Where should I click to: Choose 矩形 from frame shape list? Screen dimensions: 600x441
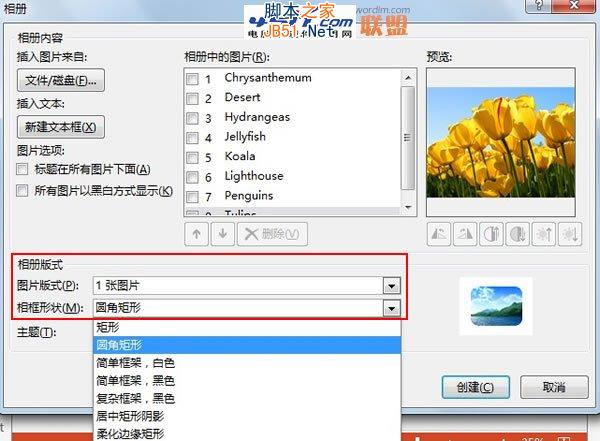coord(247,327)
